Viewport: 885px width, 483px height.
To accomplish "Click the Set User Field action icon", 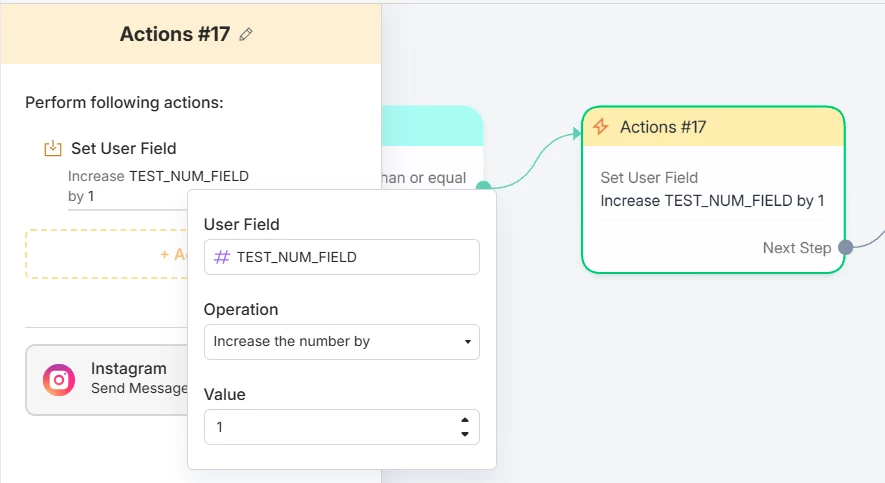I will point(53,149).
